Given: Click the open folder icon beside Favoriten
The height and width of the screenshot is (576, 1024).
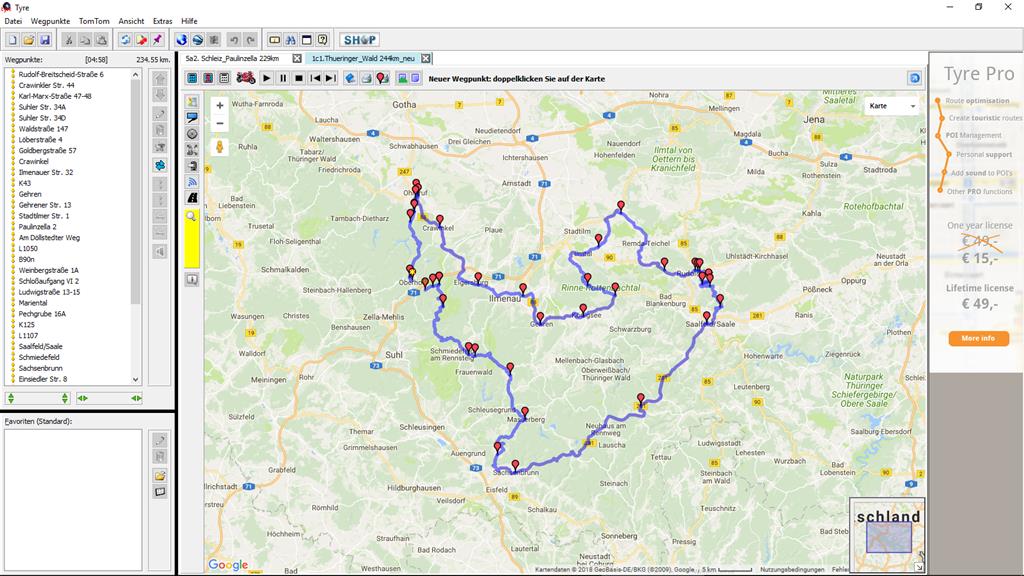Looking at the screenshot, I should coord(160,475).
